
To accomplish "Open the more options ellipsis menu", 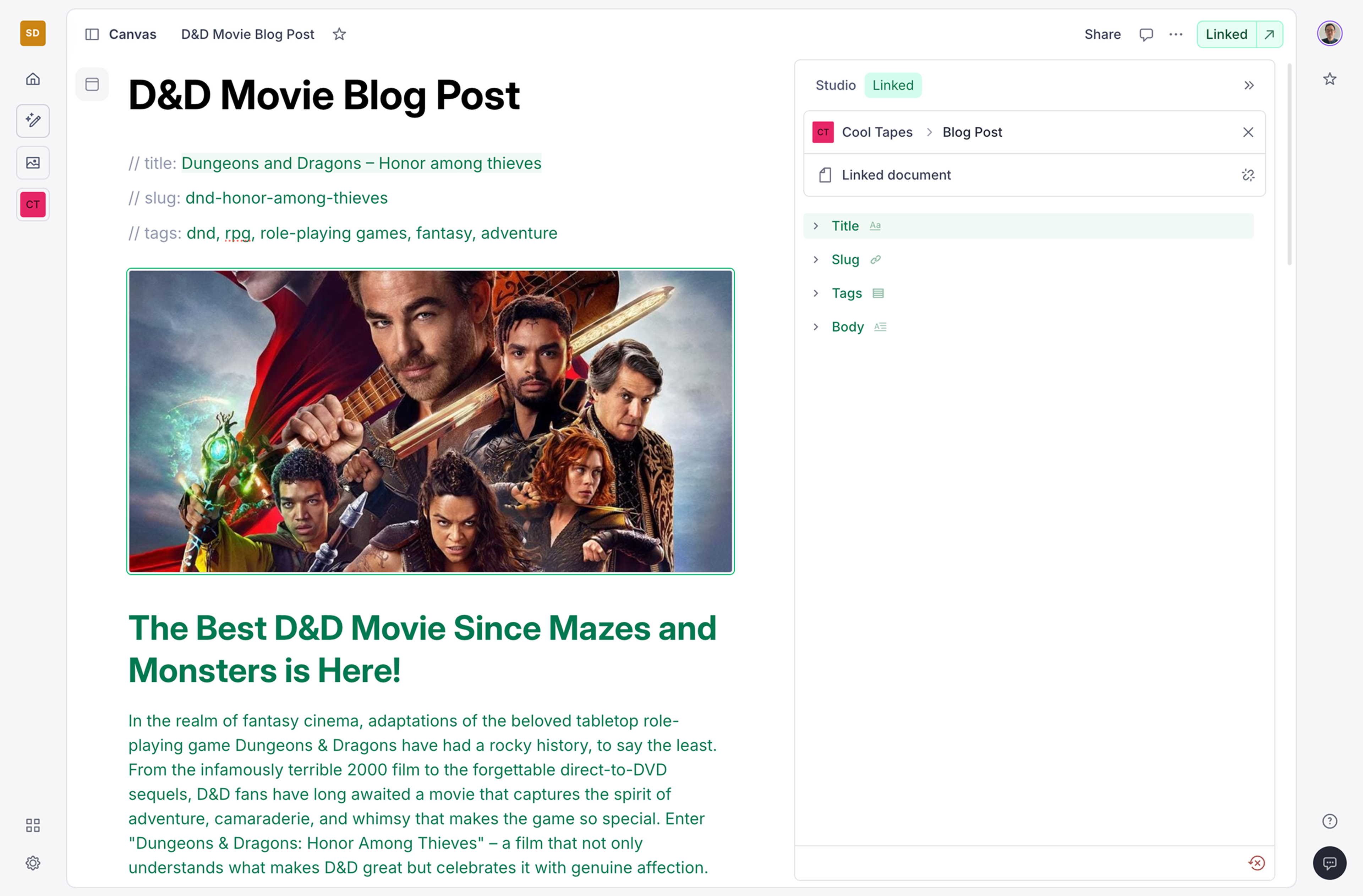I will pyautogui.click(x=1175, y=34).
